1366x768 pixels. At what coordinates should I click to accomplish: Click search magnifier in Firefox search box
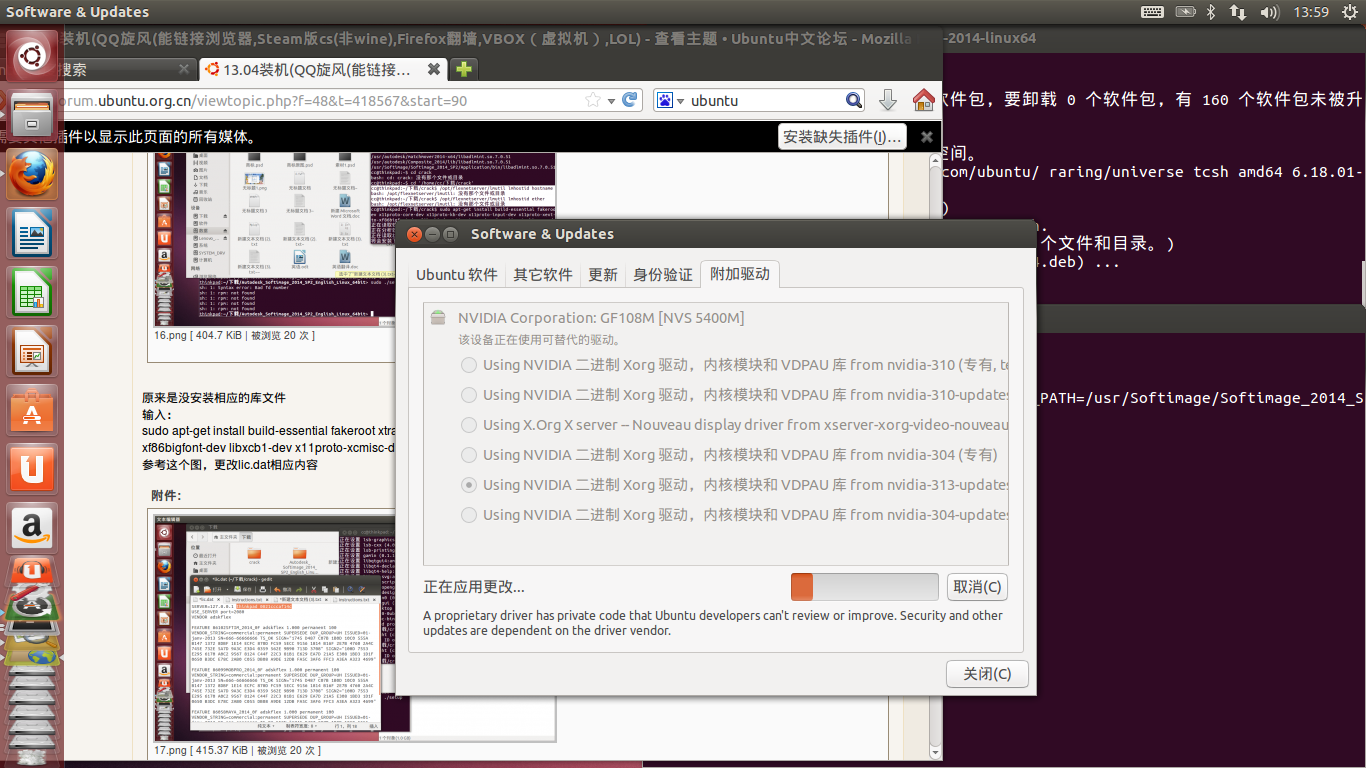tap(854, 100)
